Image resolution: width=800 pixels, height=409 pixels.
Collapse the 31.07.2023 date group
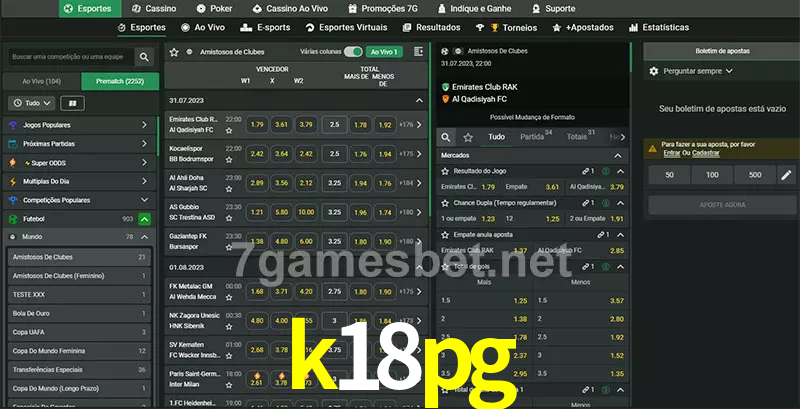[x=419, y=100]
